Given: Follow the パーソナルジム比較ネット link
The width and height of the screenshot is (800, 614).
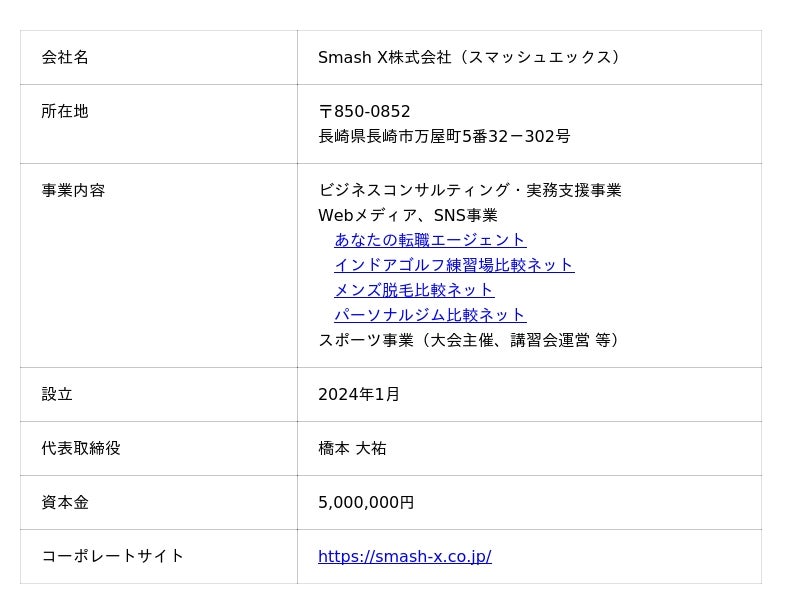Looking at the screenshot, I should pyautogui.click(x=430, y=315).
